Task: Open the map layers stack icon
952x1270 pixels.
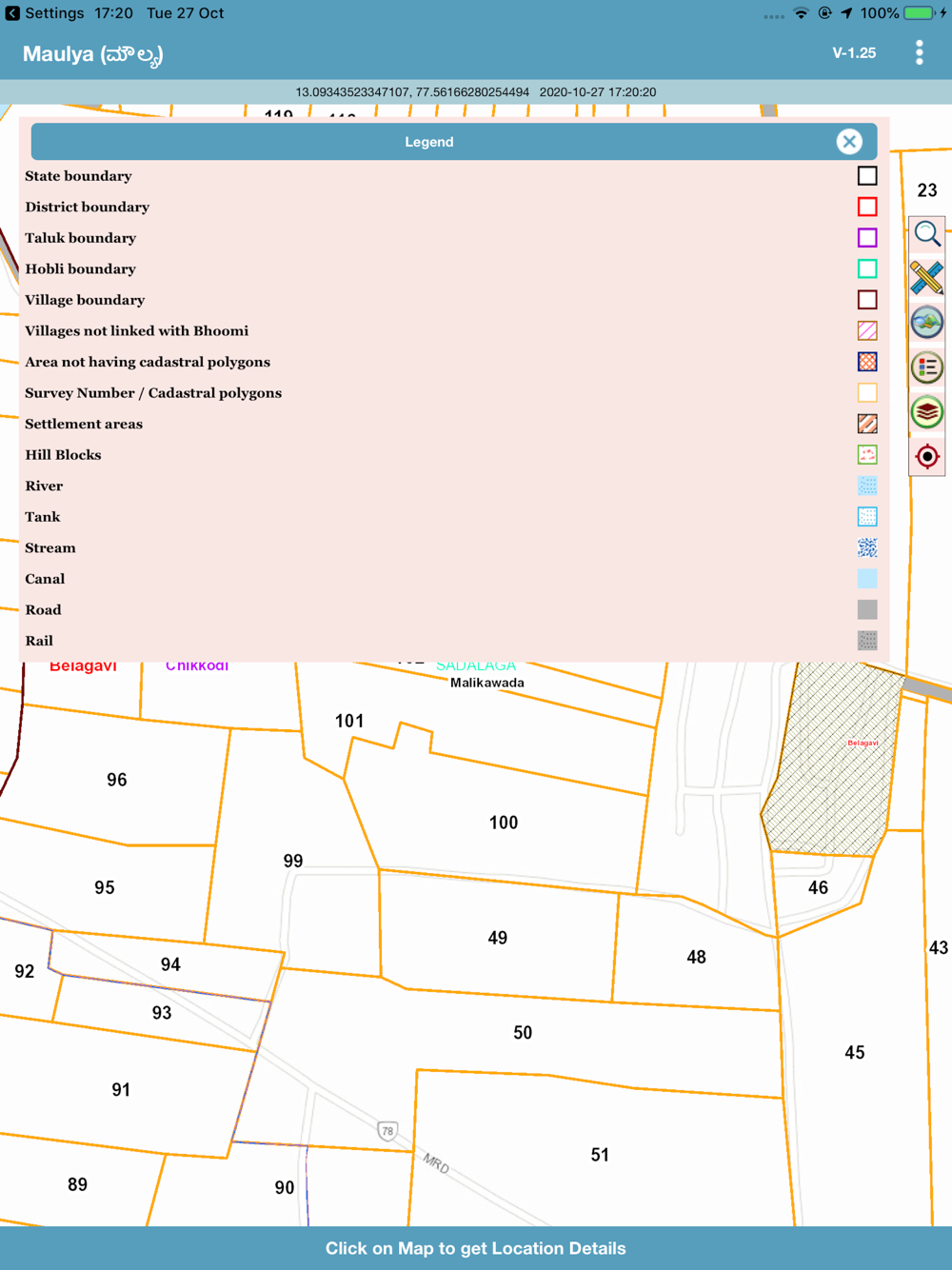Action: (x=927, y=412)
